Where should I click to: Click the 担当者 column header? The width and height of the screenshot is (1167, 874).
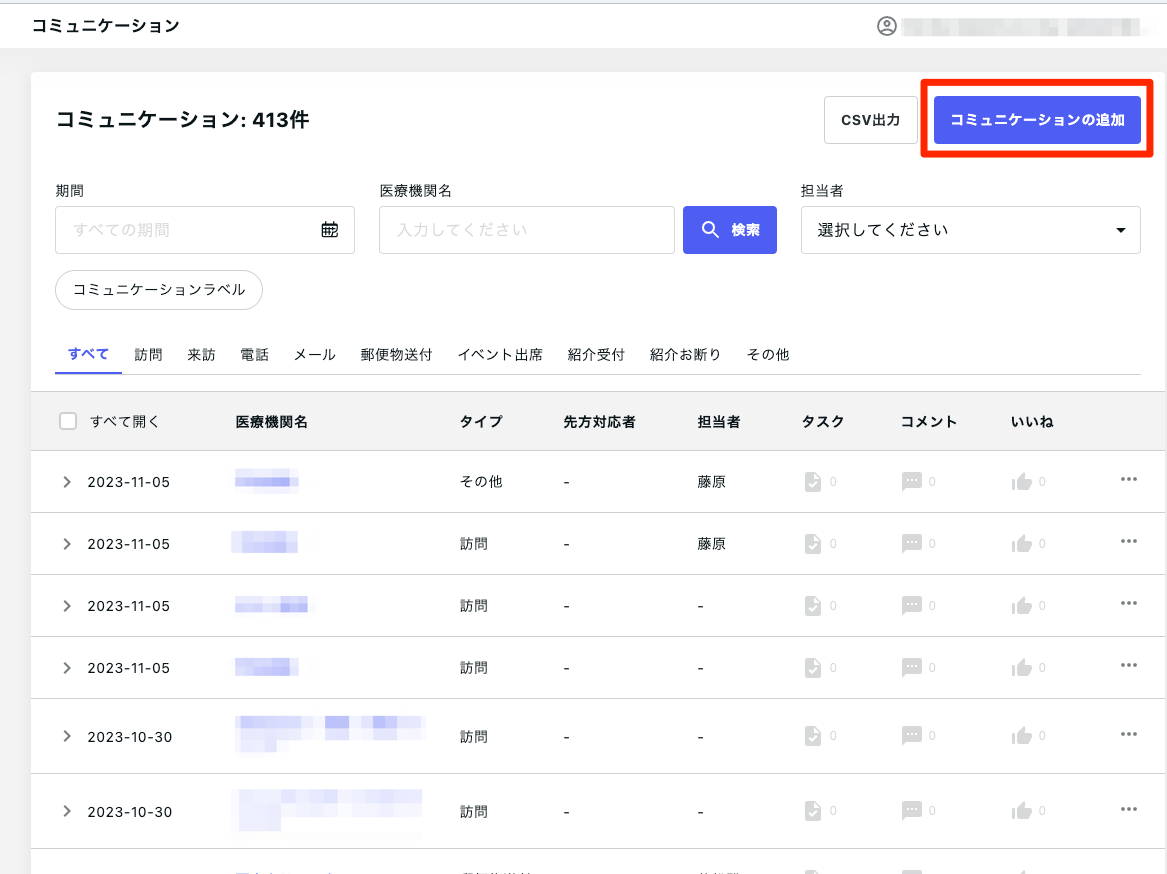click(x=719, y=422)
